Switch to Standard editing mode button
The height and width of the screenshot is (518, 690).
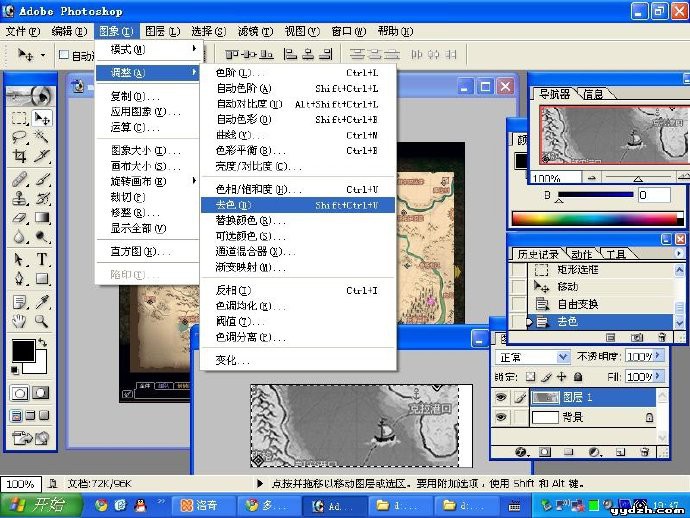point(19,393)
